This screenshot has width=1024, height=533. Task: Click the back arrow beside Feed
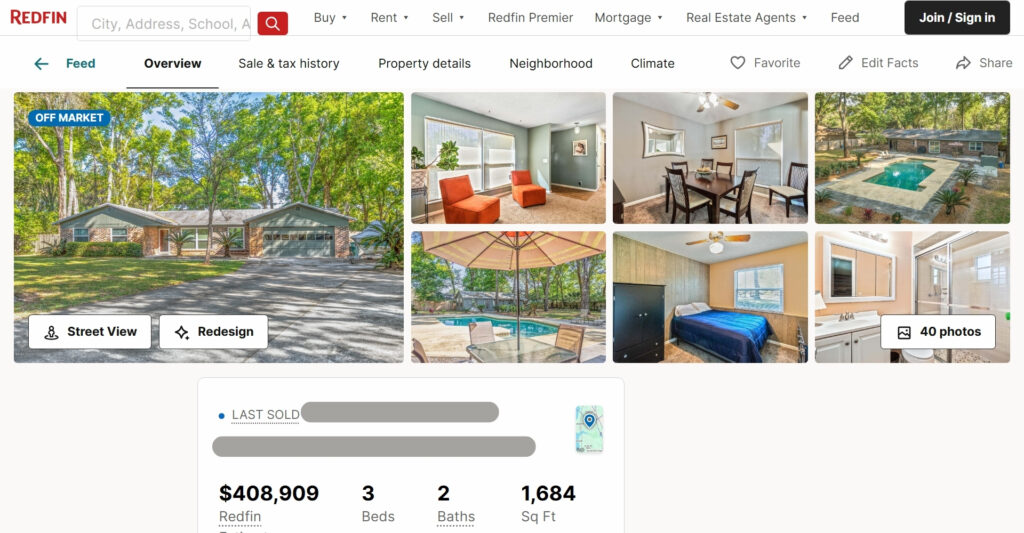tap(41, 63)
